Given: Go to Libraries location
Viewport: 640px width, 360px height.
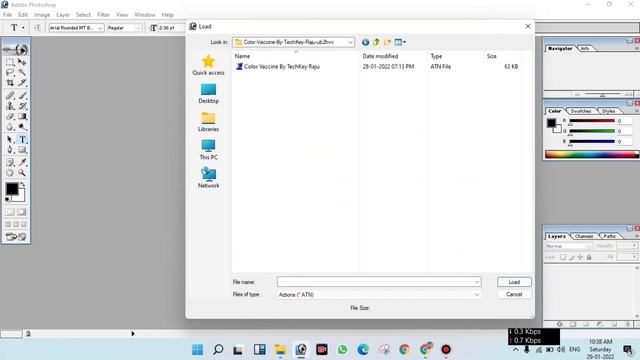Looking at the screenshot, I should pyautogui.click(x=208, y=122).
